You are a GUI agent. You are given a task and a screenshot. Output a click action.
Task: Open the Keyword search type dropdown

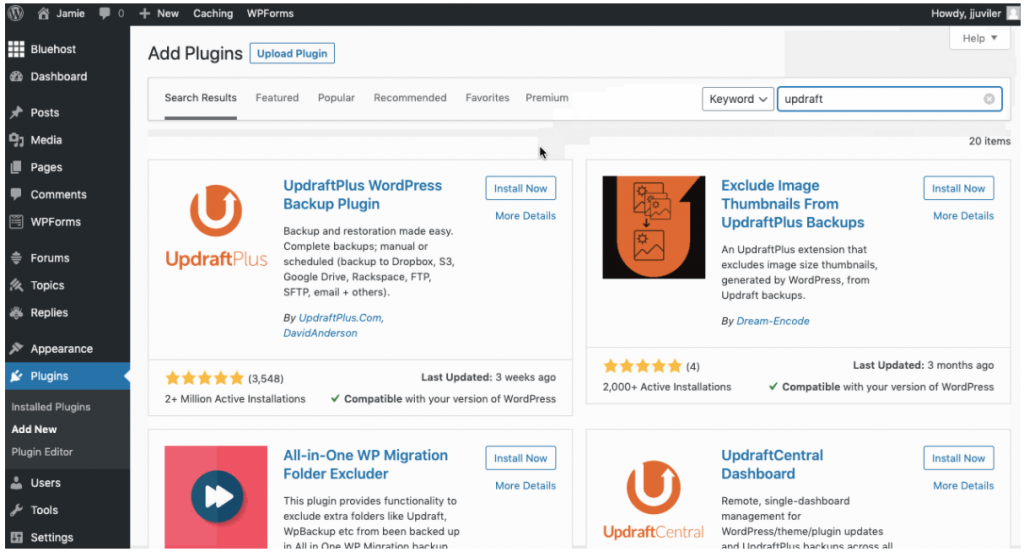[x=738, y=99]
